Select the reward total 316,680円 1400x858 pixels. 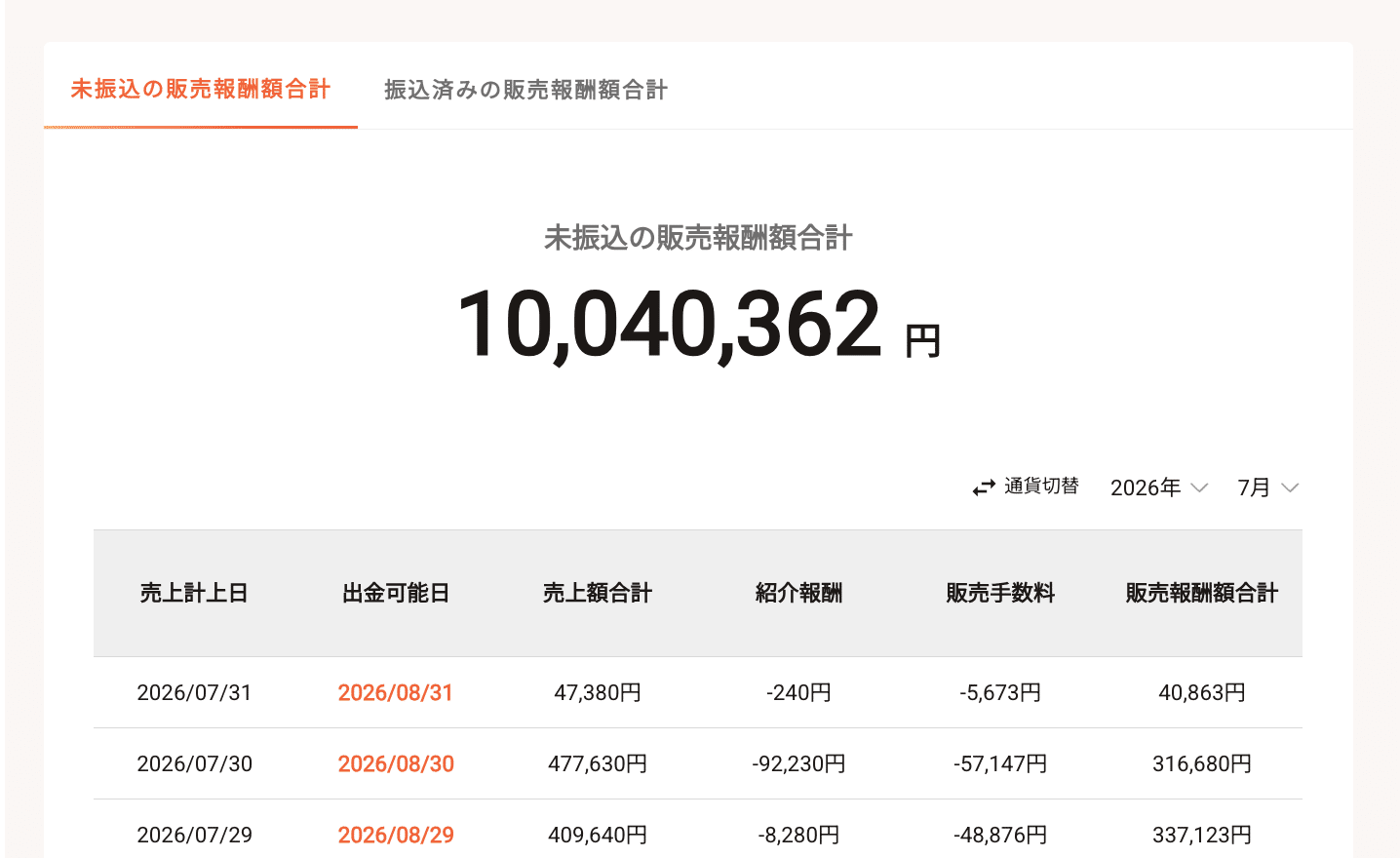pos(1202,763)
